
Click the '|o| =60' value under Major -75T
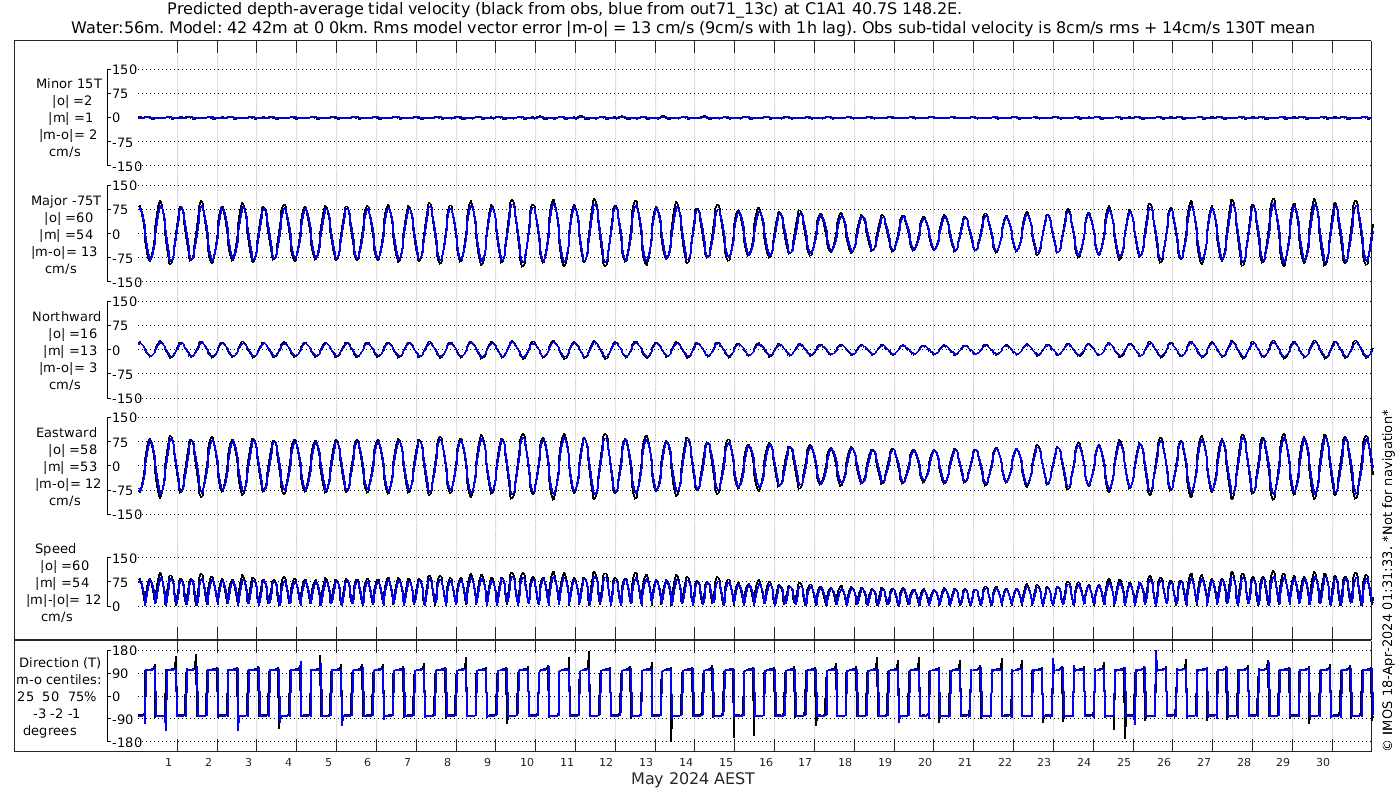pos(68,218)
